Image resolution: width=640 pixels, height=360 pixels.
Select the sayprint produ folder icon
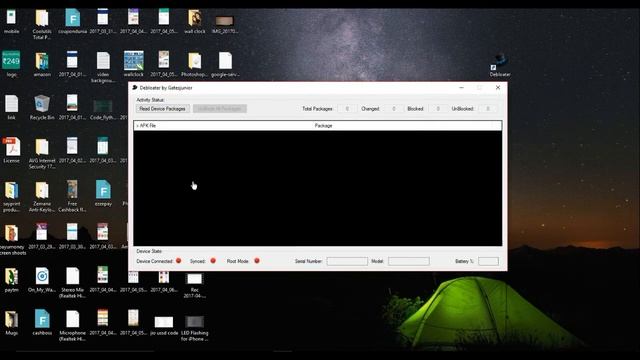coord(11,197)
